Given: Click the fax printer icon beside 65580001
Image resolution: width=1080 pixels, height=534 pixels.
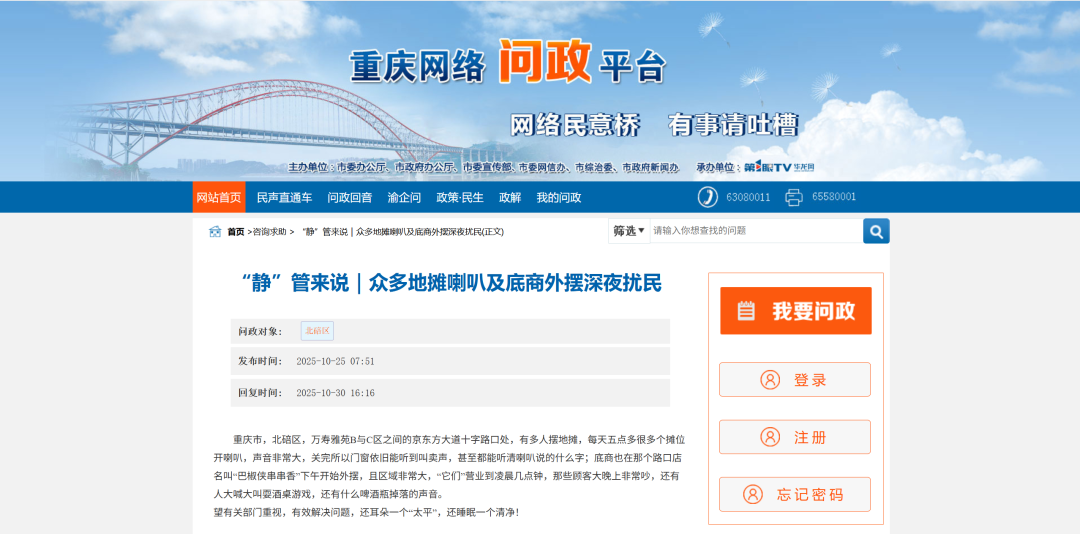Looking at the screenshot, I should [794, 197].
